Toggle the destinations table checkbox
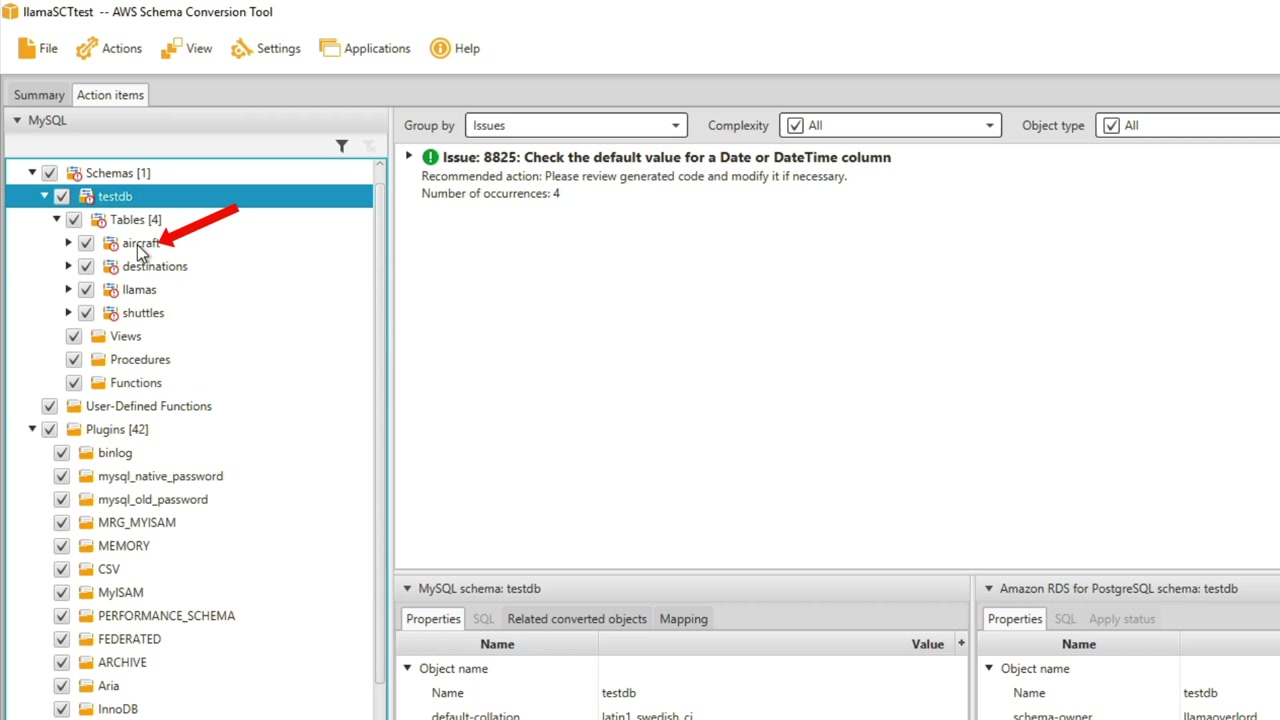This screenshot has width=1280, height=720. coord(86,267)
